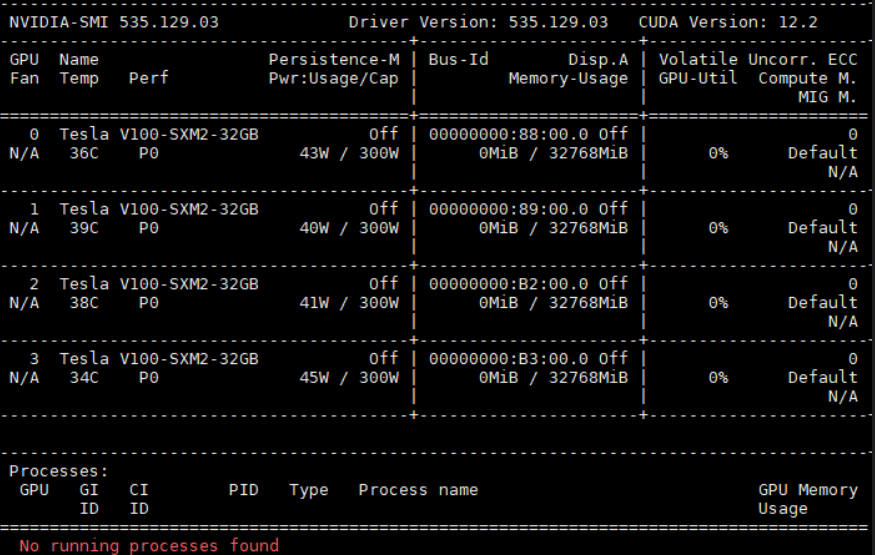Click the 43W / 300W power reading

[x=349, y=153]
